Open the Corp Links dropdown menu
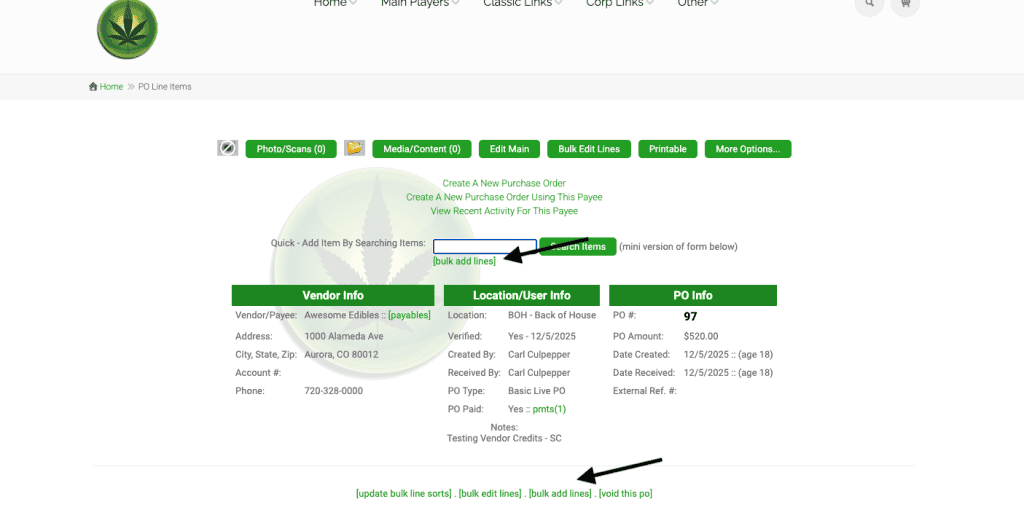The height and width of the screenshot is (507, 1024). (620, 4)
